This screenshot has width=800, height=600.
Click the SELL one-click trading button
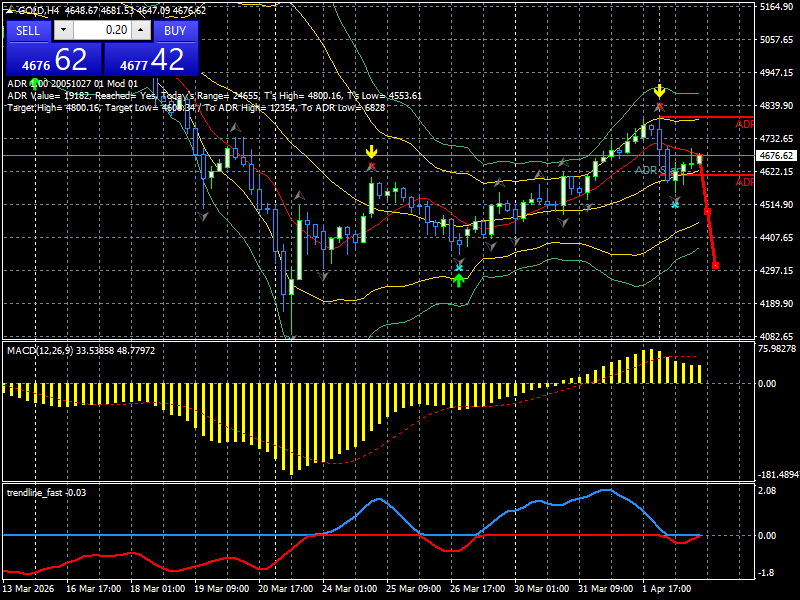28,31
